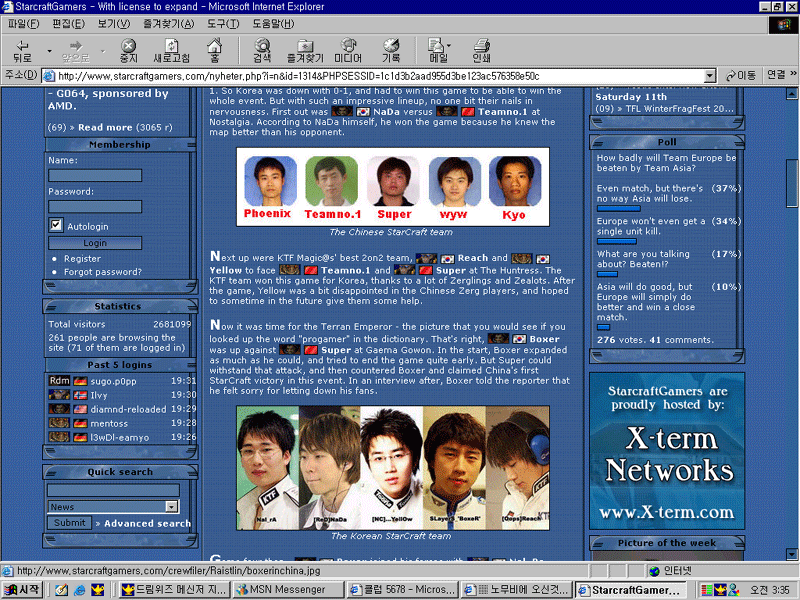The image size is (800, 600).
Task: Open the 보기(V) menu
Action: [114, 23]
